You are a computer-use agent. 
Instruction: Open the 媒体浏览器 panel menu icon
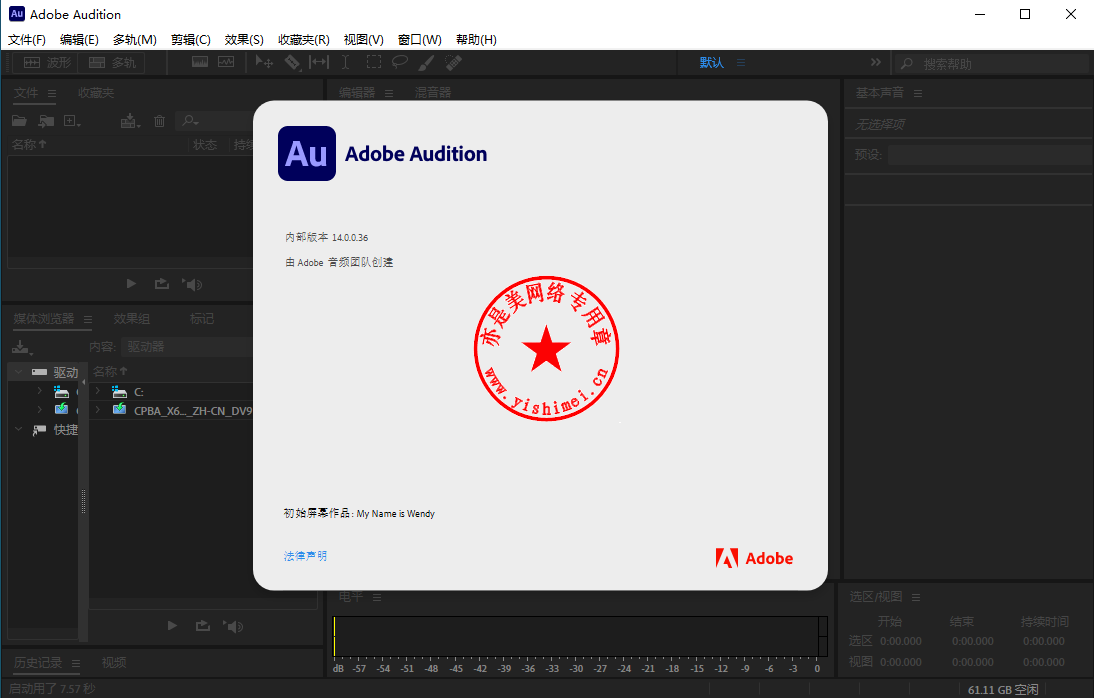[x=88, y=320]
